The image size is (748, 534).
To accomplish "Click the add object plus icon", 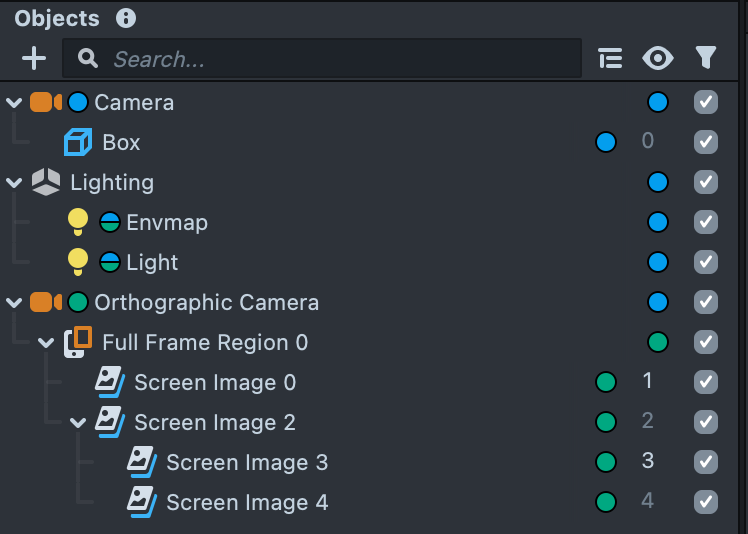I will tap(34, 59).
